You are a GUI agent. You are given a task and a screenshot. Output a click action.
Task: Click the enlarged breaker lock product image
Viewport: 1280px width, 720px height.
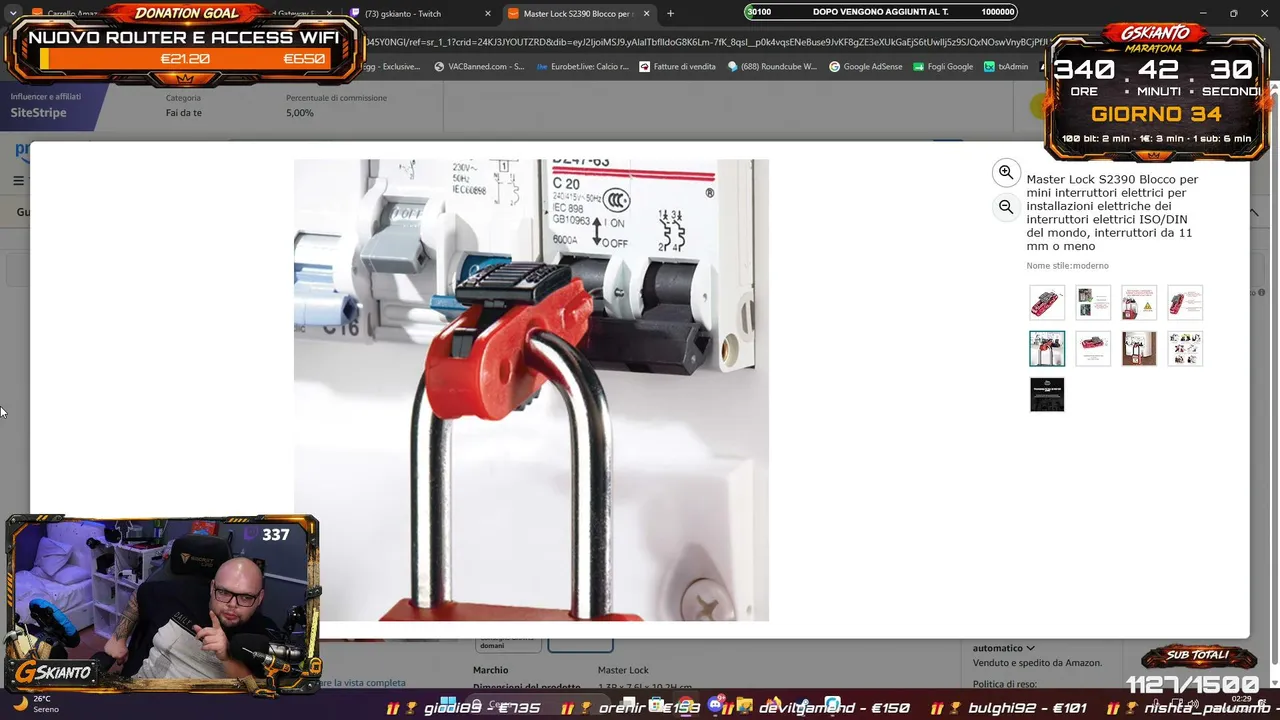click(x=531, y=390)
